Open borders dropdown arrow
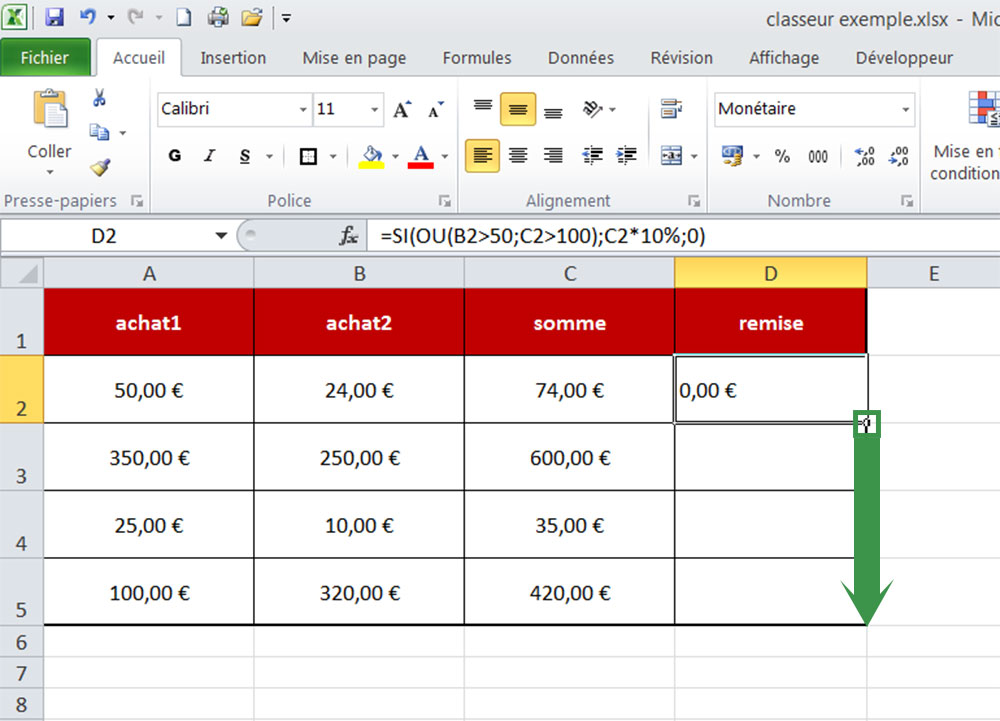Viewport: 1000px width, 721px height. (x=333, y=156)
